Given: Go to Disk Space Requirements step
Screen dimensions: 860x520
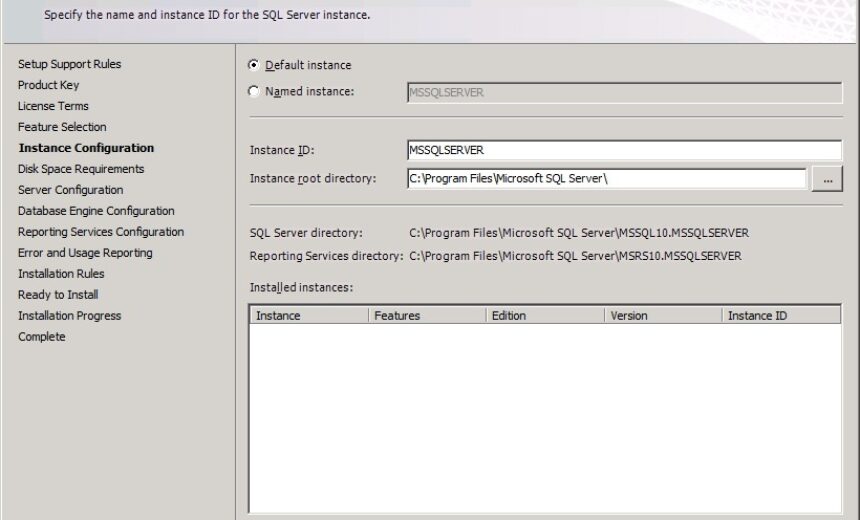Looking at the screenshot, I should point(81,169).
